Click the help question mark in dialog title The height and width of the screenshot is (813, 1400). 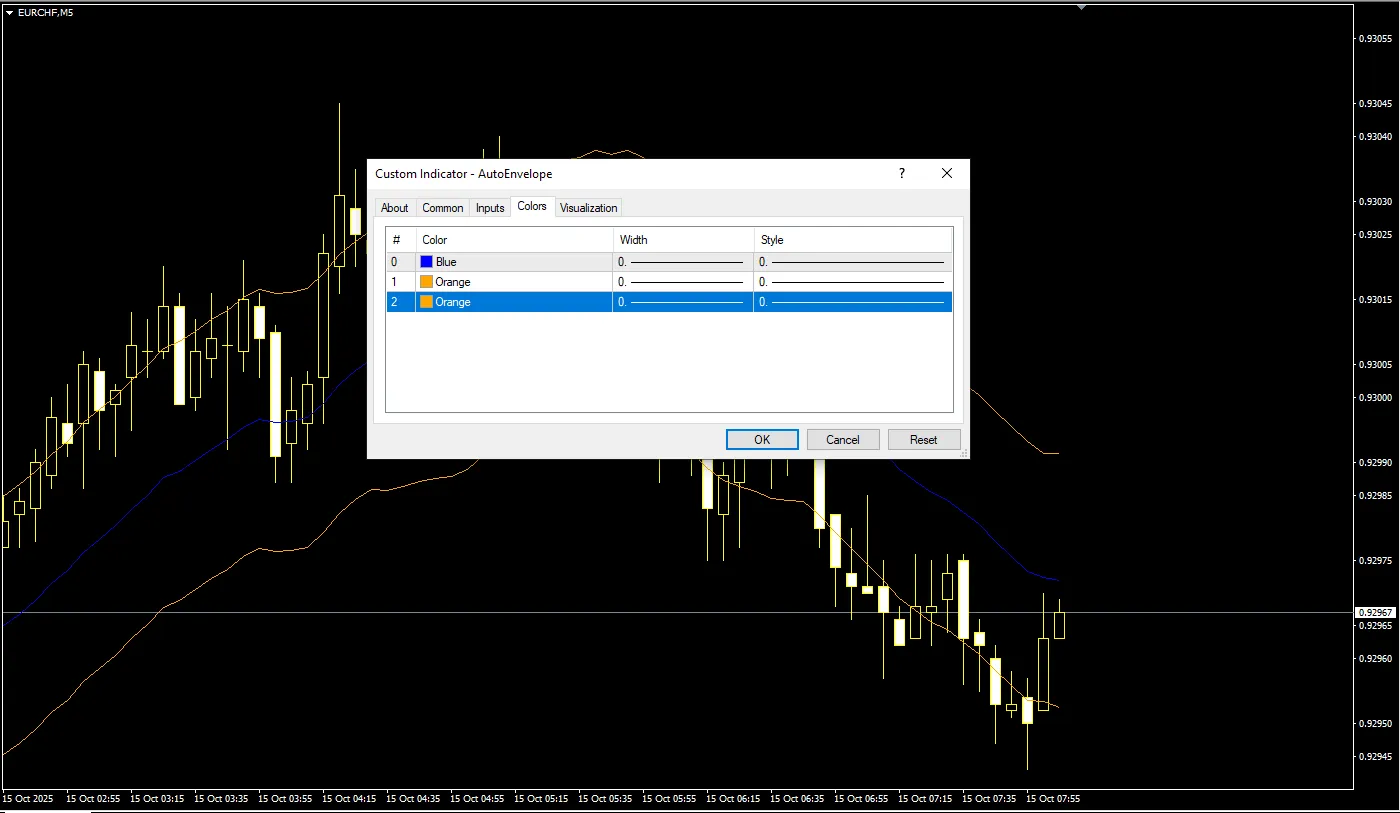[x=902, y=173]
